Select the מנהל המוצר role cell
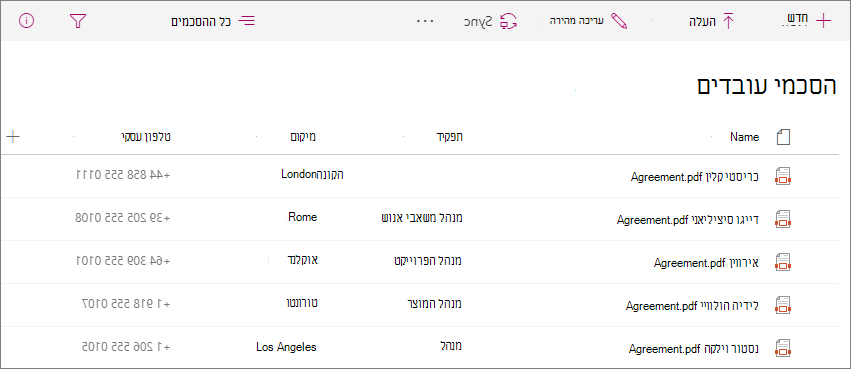 point(434,303)
